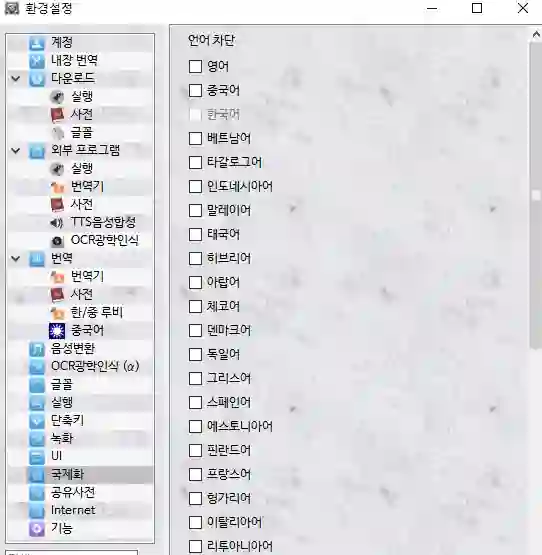Click the 번역 category icon
Viewport: 542px width, 555px height.
[37, 259]
